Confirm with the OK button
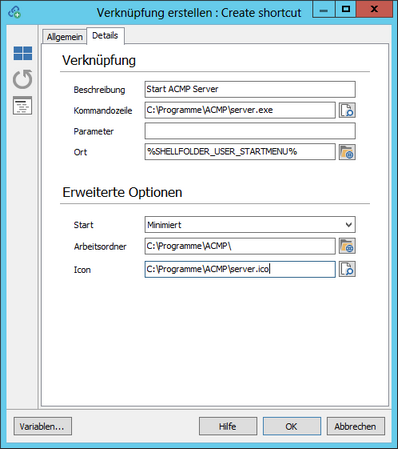The image size is (398, 449). click(x=292, y=426)
